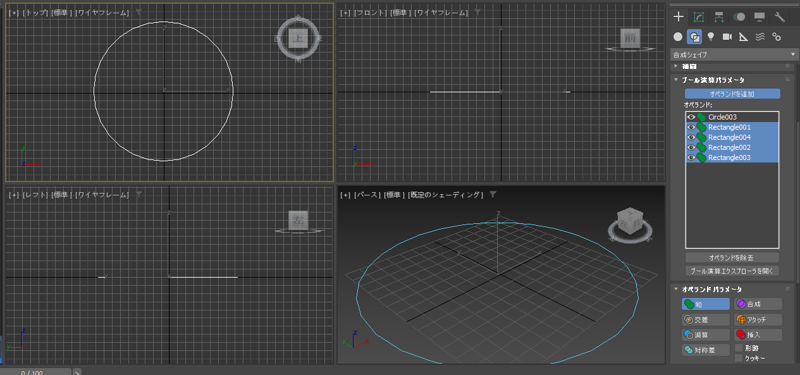
Task: Click the 前 ViewCube face in Front viewport
Action: pos(630,38)
